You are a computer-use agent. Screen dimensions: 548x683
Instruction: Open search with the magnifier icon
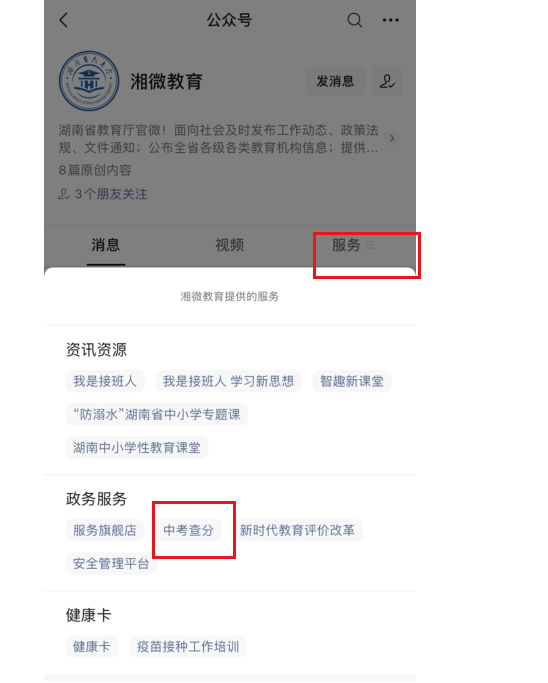click(354, 20)
